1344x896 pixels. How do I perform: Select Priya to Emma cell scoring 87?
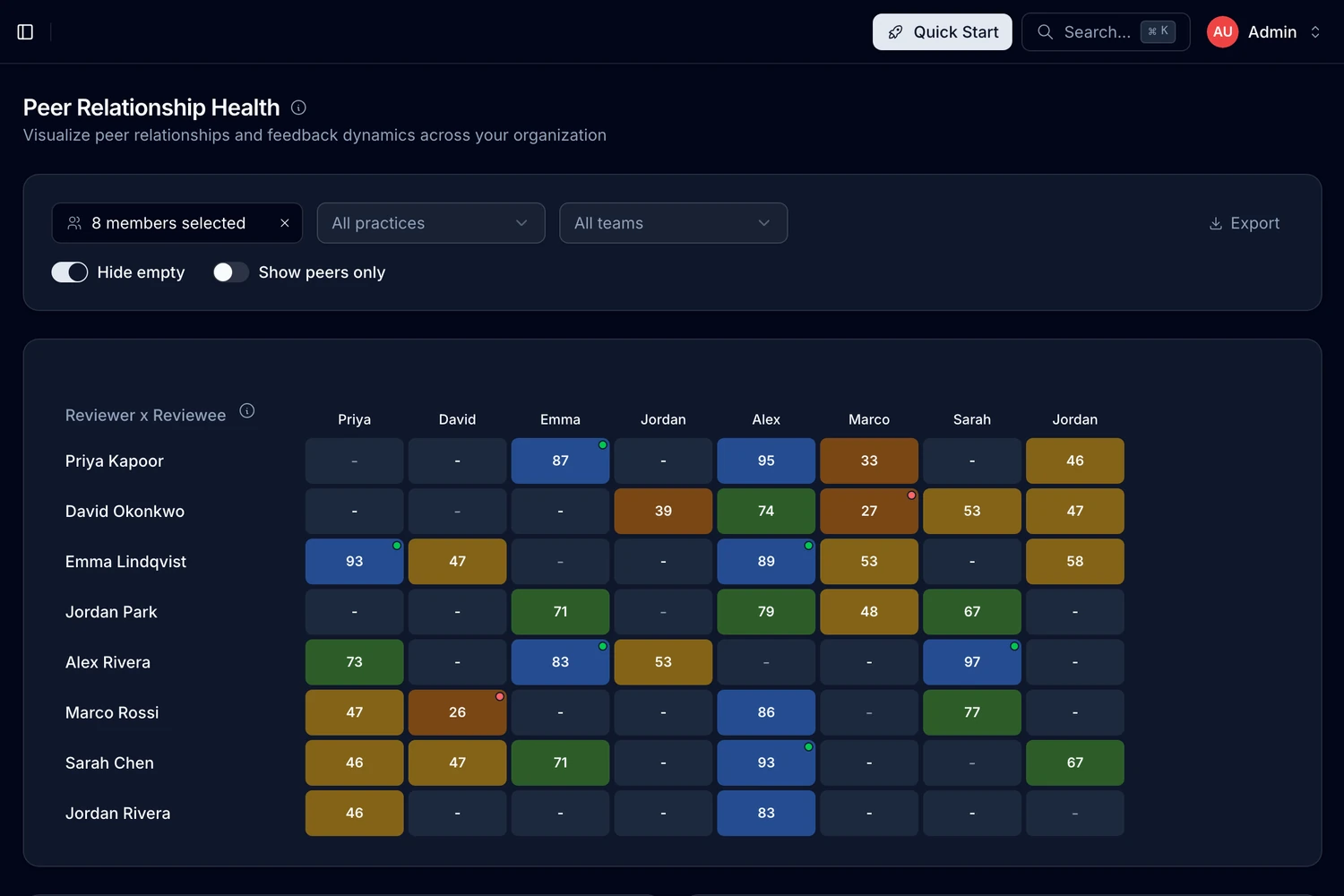tap(561, 461)
